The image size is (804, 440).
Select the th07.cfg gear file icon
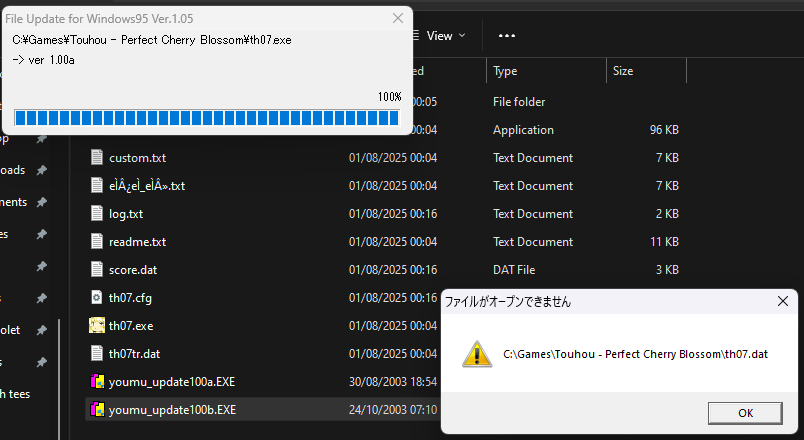(97, 297)
